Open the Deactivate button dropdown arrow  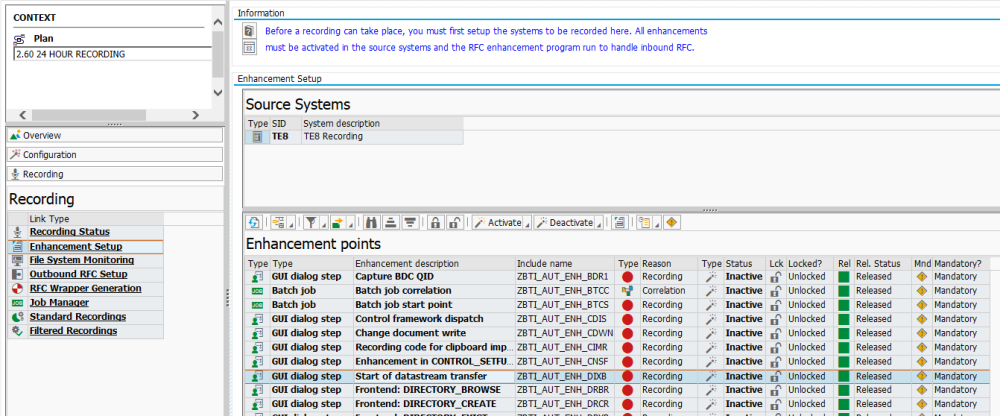coord(599,225)
